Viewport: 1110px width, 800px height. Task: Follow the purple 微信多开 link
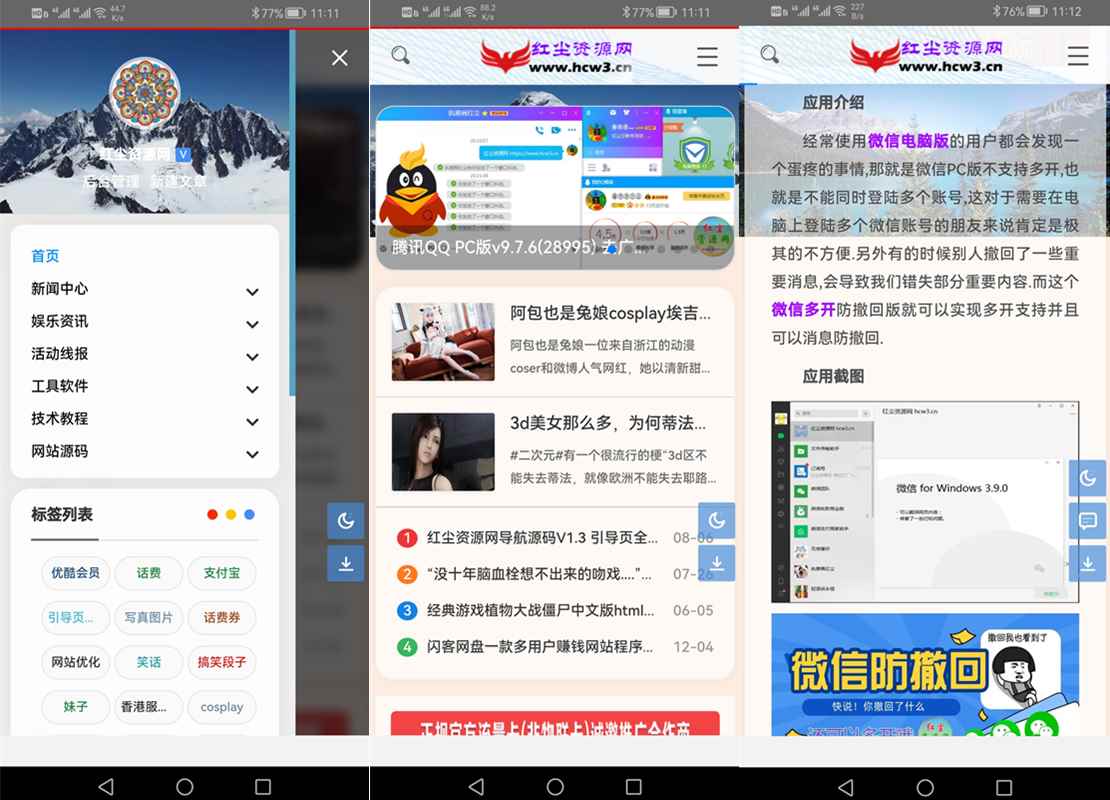[803, 309]
